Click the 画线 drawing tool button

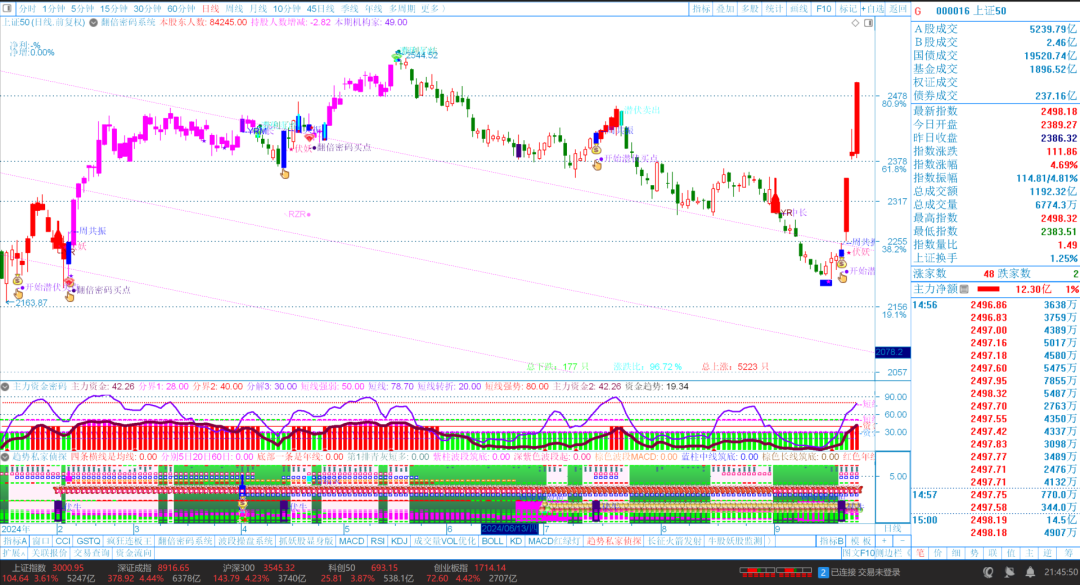coord(799,9)
